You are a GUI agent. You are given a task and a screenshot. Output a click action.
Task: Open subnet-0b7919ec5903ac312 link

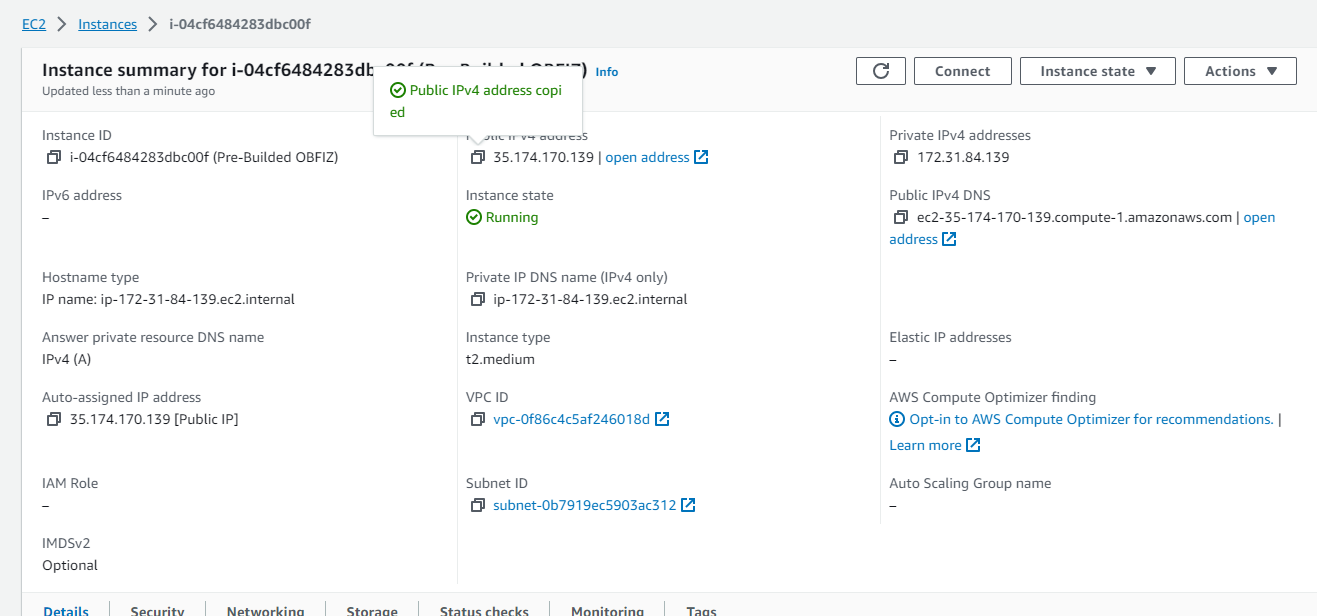coord(584,505)
